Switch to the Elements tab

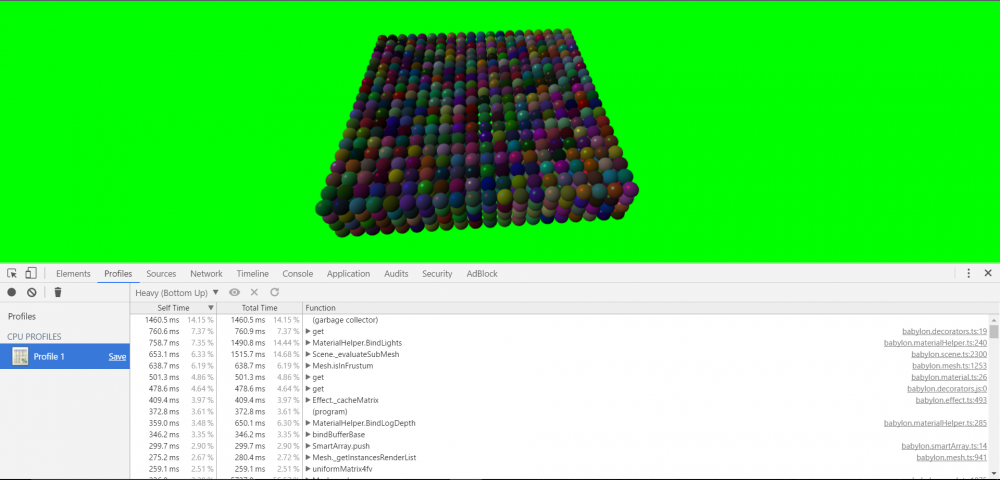click(x=73, y=273)
